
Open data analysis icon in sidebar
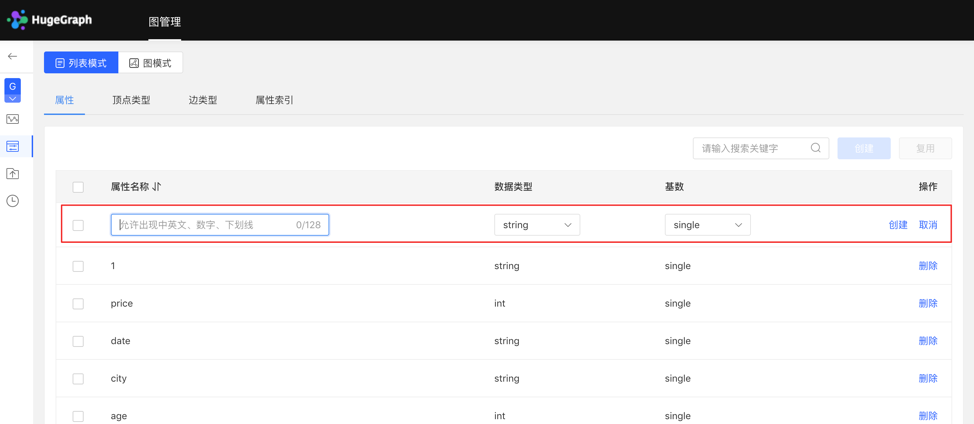point(12,119)
